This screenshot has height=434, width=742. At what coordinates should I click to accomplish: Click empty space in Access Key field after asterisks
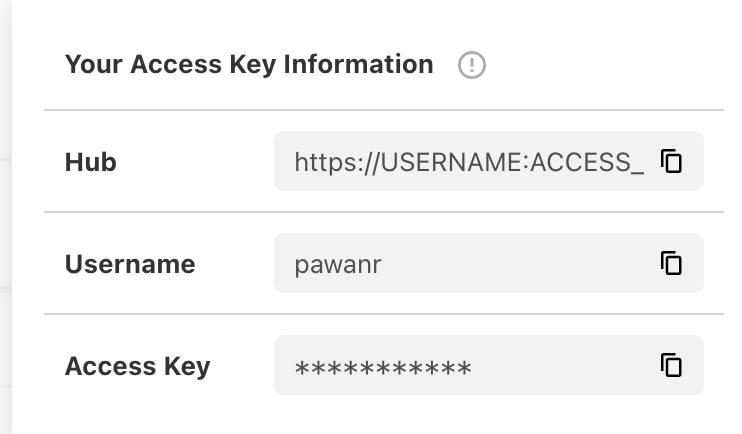click(x=560, y=366)
